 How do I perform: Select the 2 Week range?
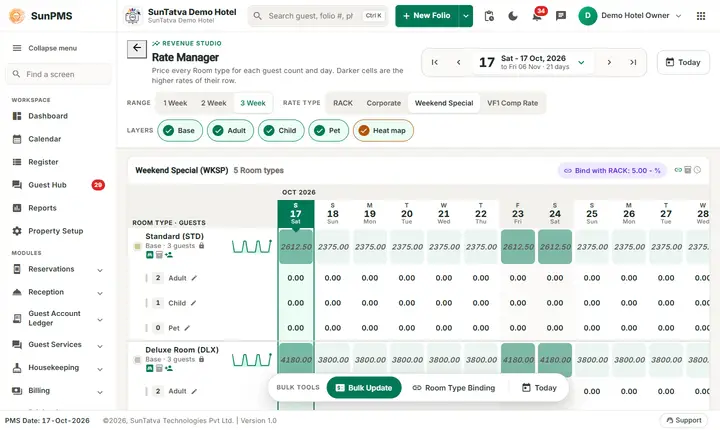[214, 103]
